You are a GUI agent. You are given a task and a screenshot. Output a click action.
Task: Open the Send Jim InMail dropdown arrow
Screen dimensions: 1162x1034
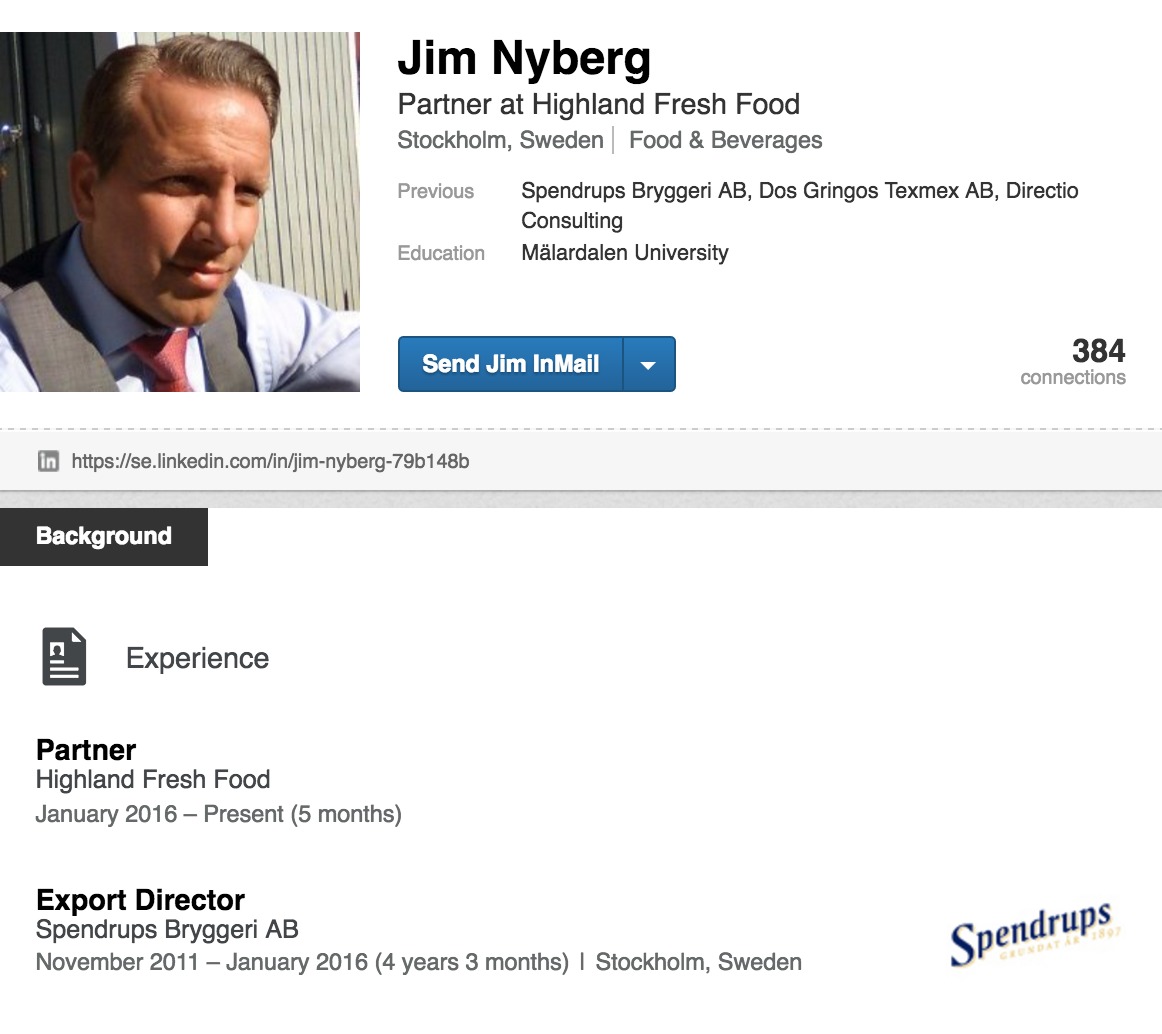649,364
